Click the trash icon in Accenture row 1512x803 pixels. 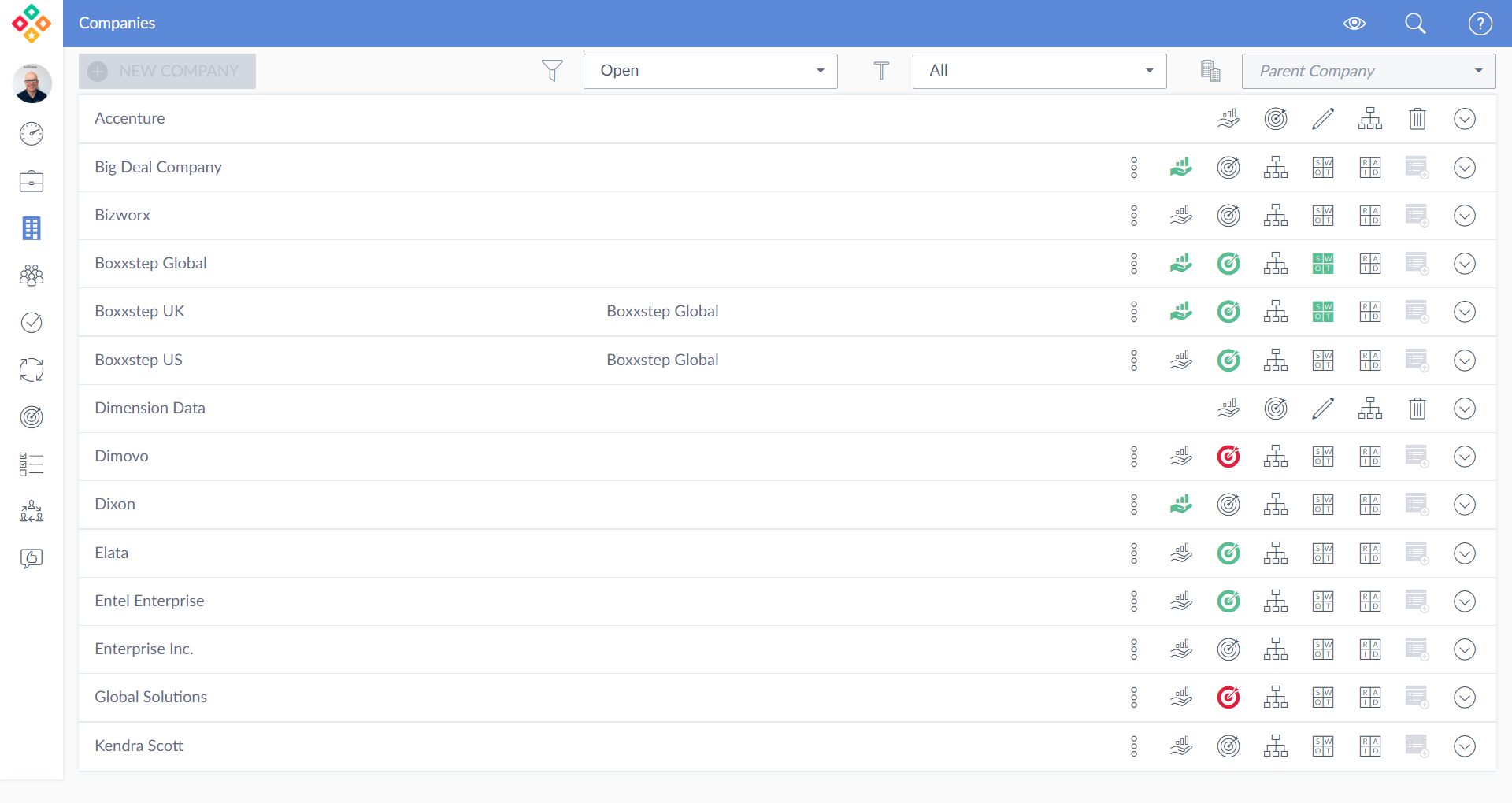coord(1417,119)
